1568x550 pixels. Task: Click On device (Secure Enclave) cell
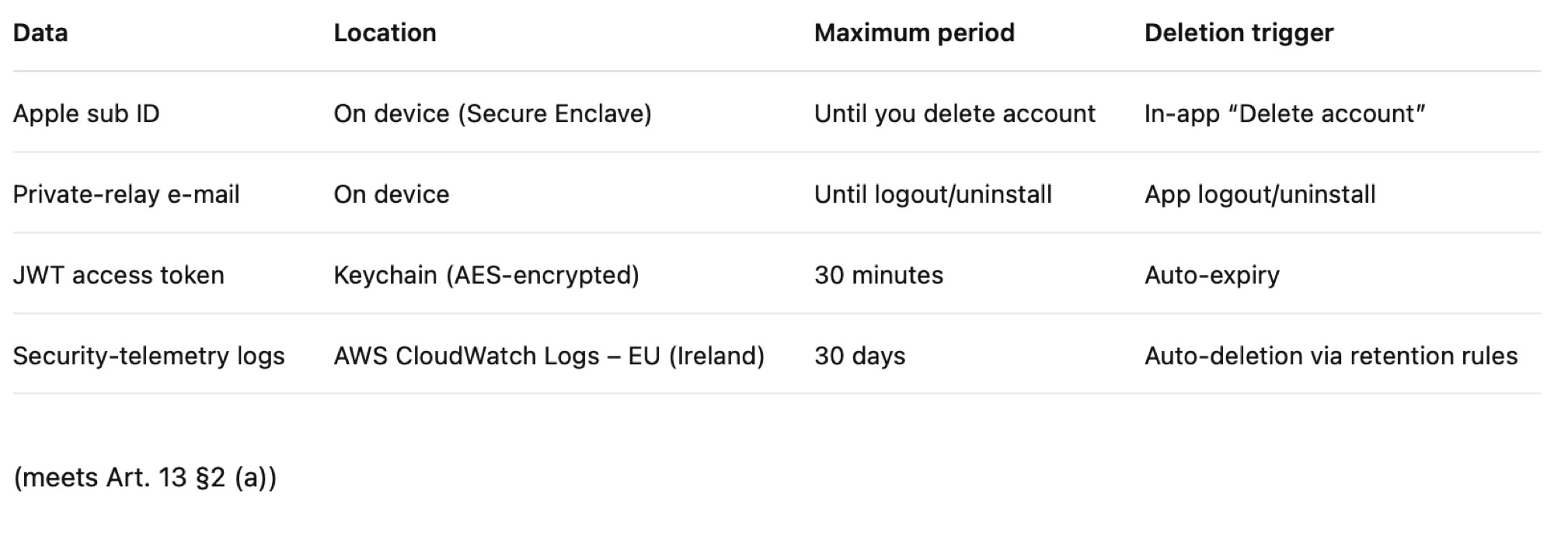click(493, 113)
